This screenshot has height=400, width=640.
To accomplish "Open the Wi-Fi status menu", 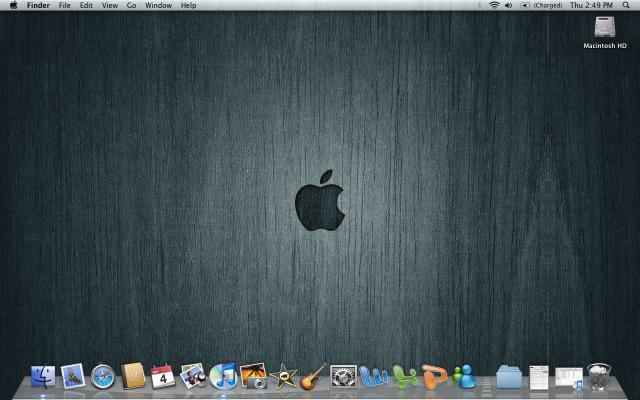I will coord(494,5).
